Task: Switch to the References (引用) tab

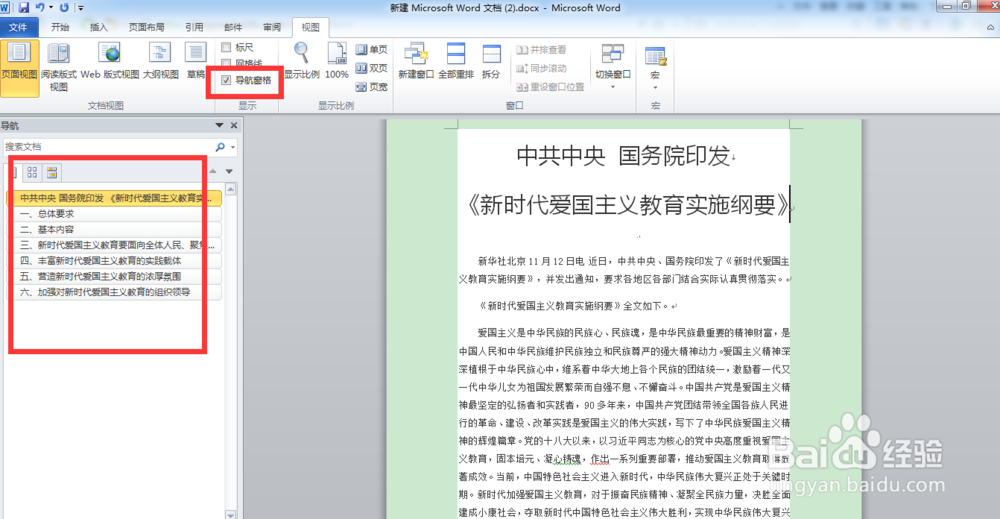Action: point(195,27)
